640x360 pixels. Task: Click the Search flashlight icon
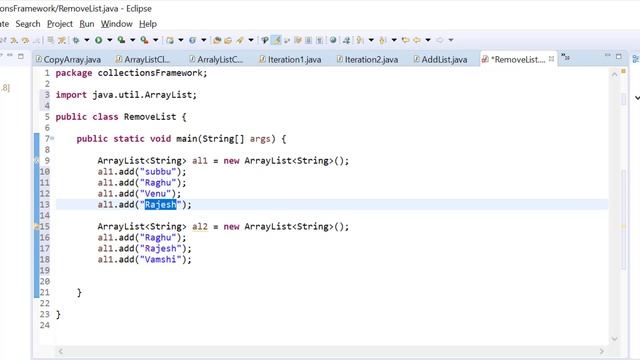pyautogui.click(x=240, y=40)
